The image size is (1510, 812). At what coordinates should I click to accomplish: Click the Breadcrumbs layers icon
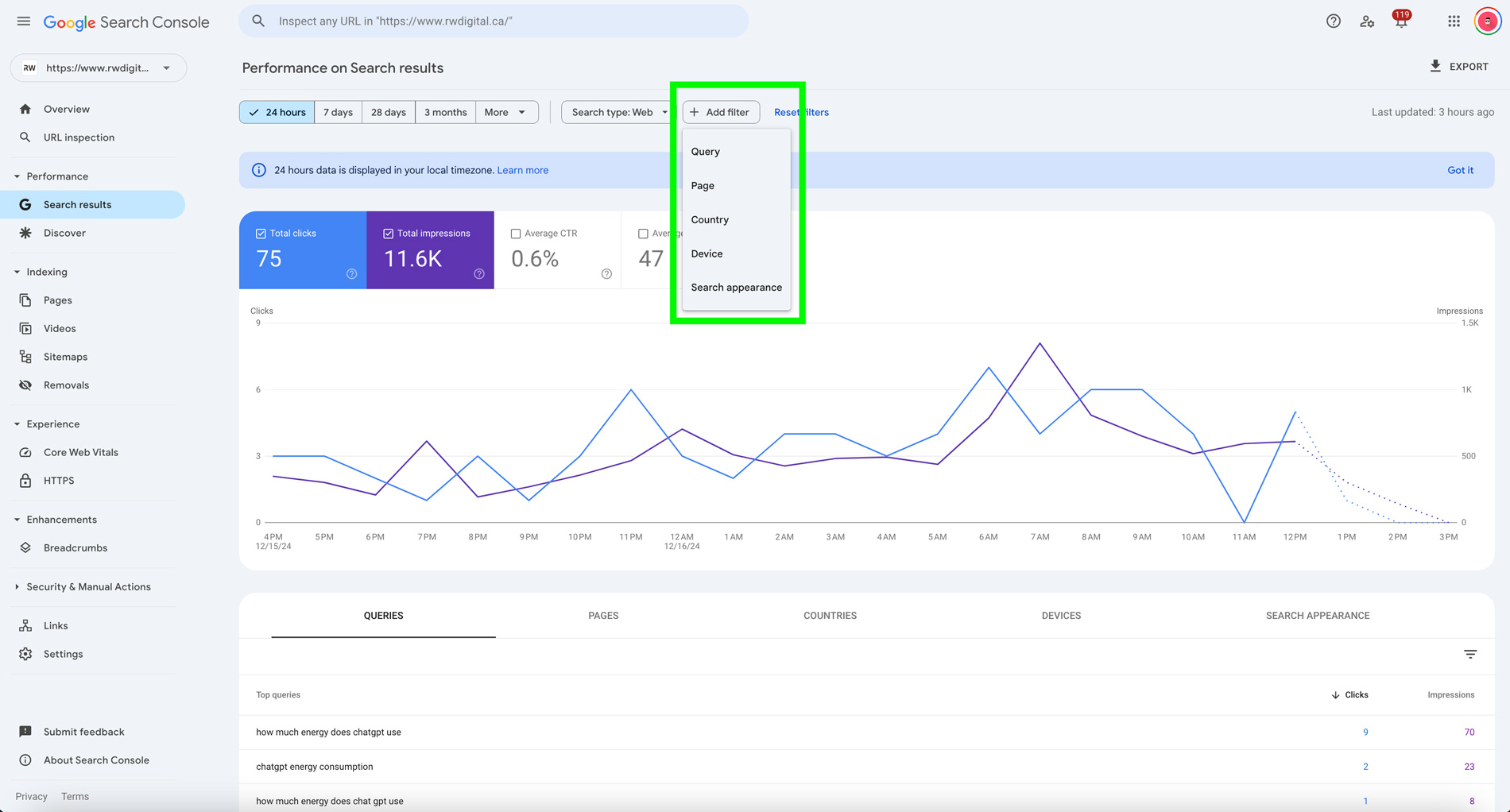coord(25,547)
